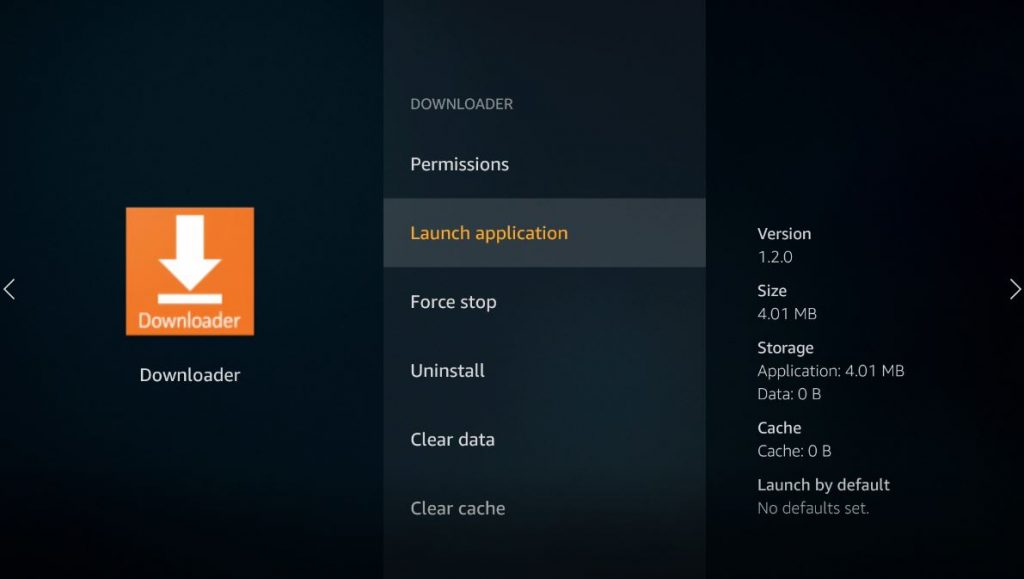Click the right navigation chevron arrow
Viewport: 1024px width, 579px height.
[1015, 289]
